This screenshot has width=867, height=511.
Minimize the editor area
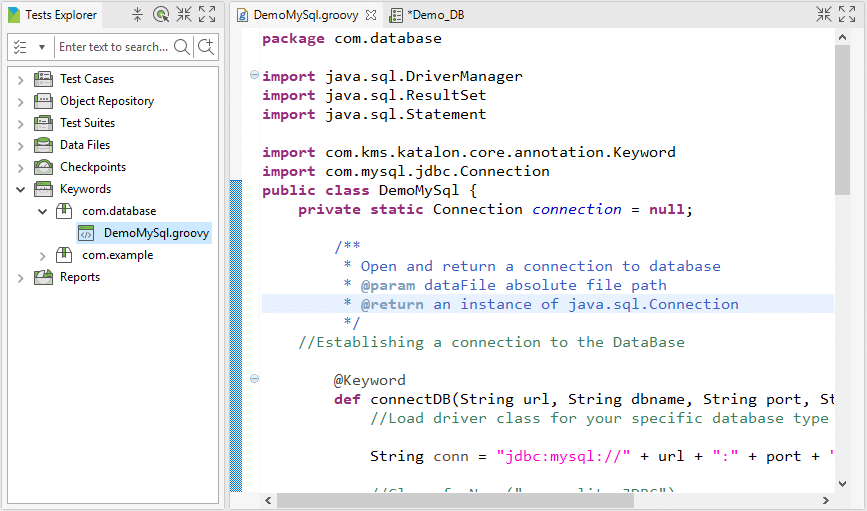pos(824,14)
